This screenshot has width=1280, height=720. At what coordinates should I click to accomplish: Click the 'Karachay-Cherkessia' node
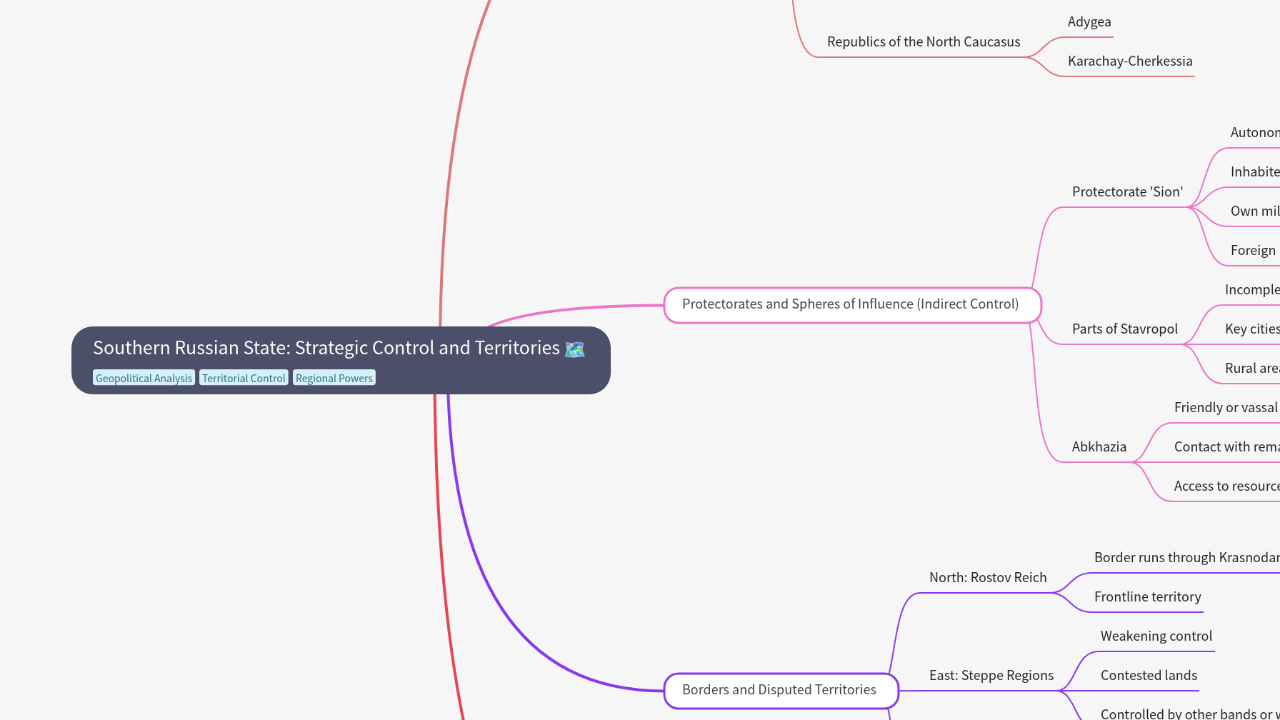[x=1130, y=60]
